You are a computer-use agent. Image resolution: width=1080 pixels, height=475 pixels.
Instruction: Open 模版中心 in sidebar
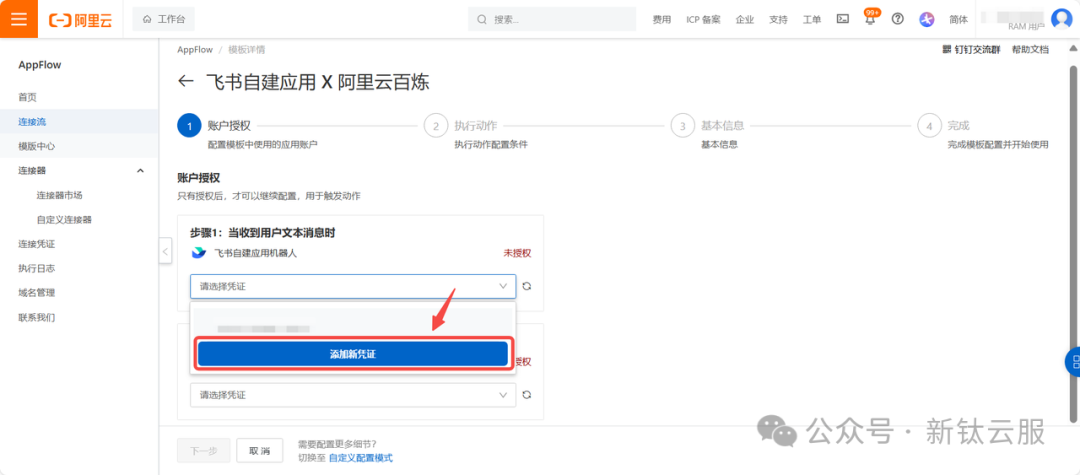(37, 146)
